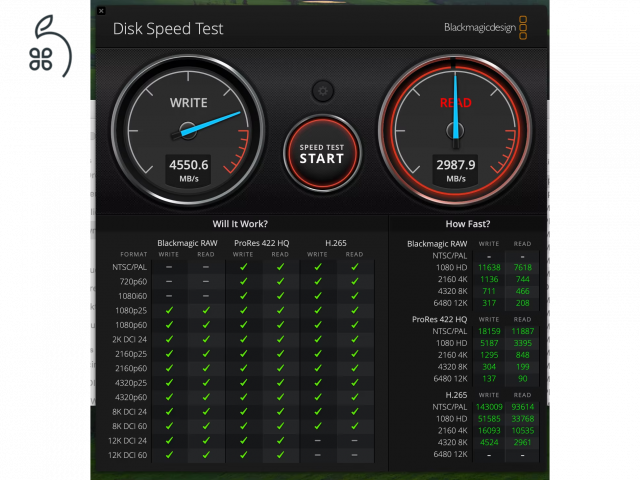Click the 4320p25 format row label
Screen dimensions: 640x480
[131, 383]
